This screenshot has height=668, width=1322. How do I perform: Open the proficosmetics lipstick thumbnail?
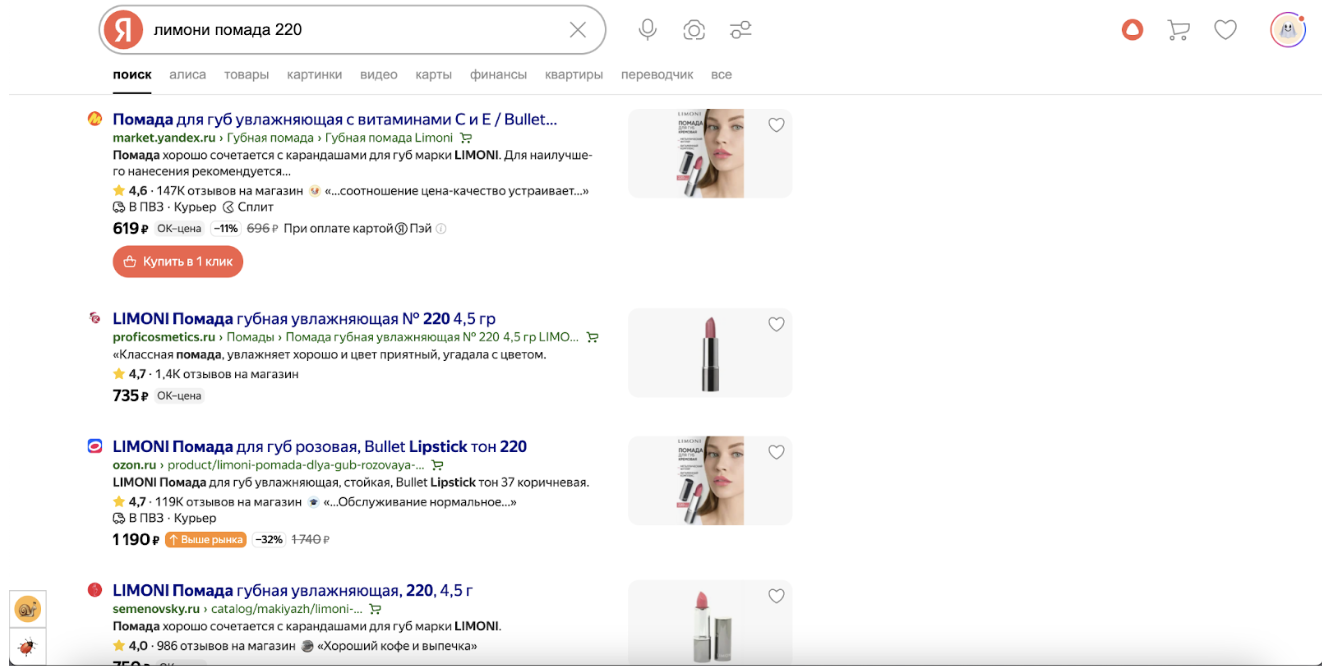coord(709,353)
